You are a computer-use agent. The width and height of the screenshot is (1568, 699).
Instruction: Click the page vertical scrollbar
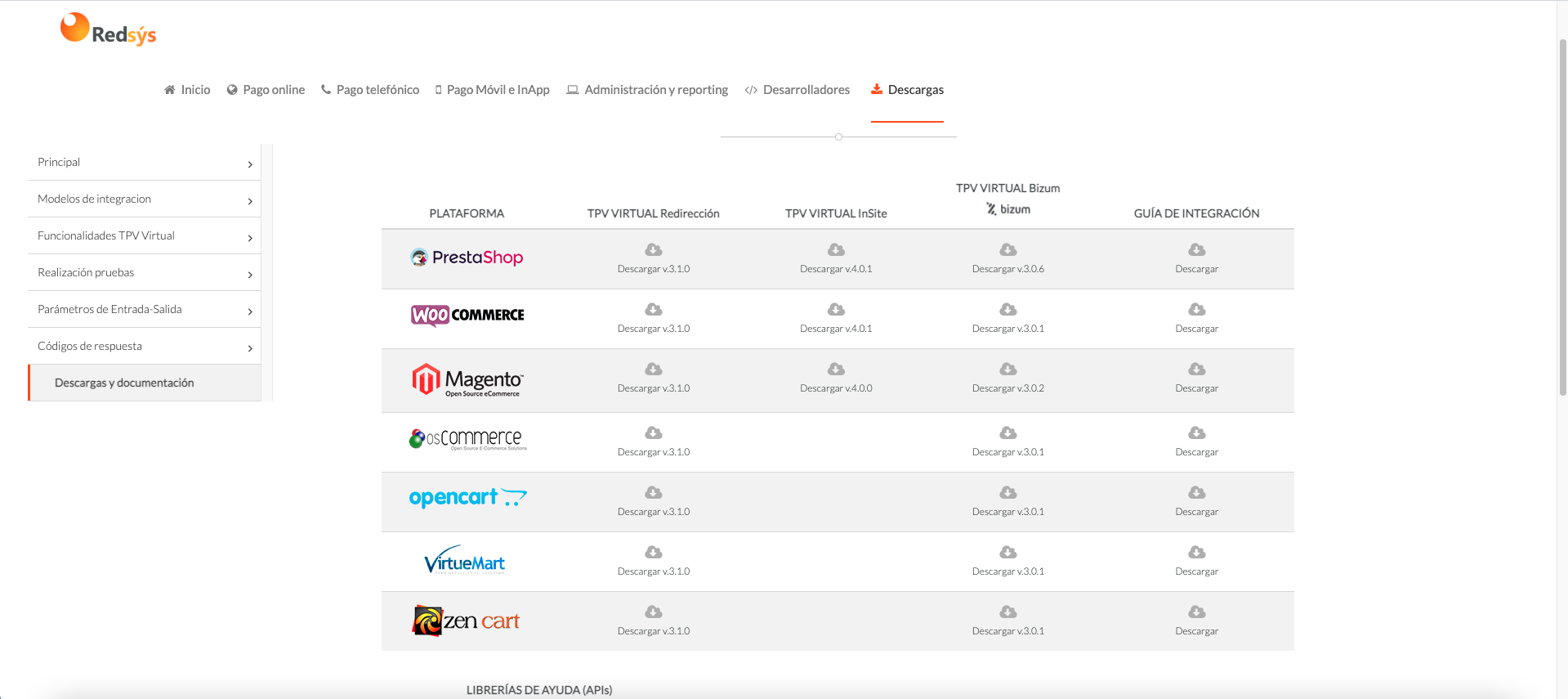(1562, 217)
